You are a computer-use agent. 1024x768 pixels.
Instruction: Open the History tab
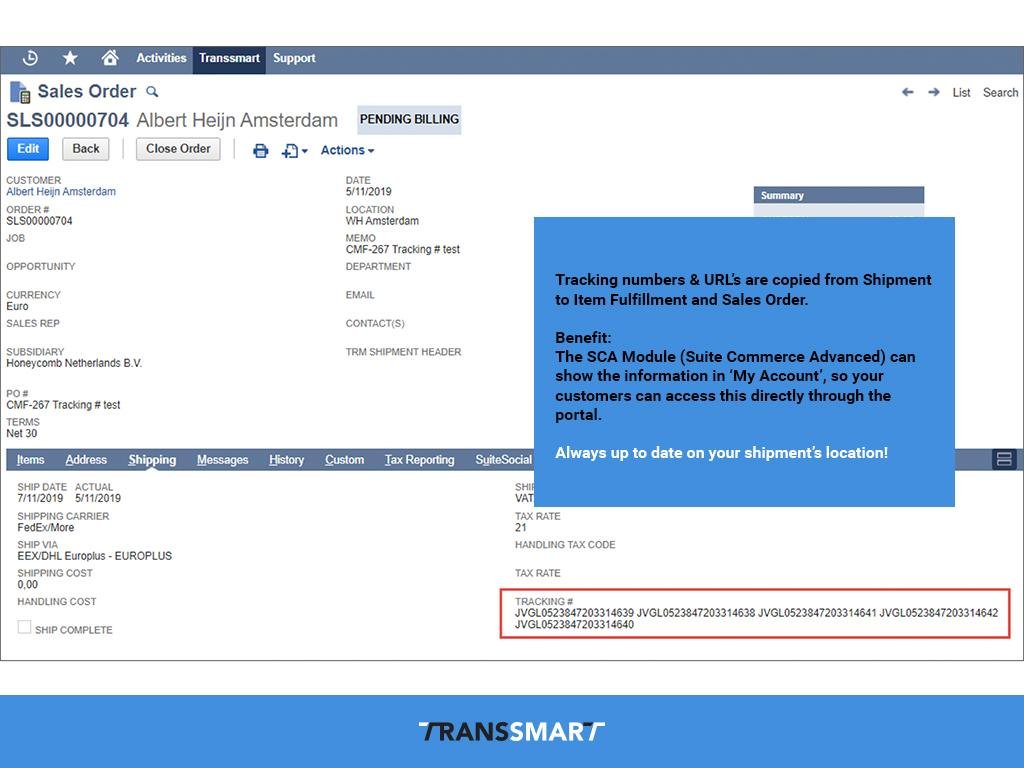pos(287,460)
